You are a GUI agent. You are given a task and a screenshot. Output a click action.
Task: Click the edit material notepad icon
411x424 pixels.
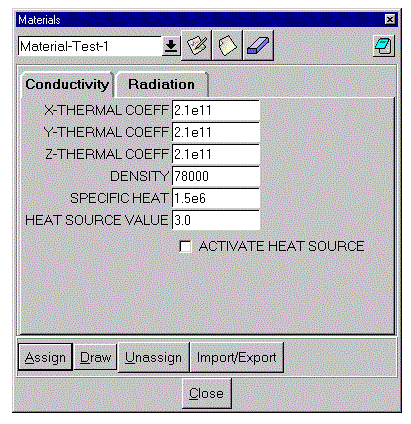click(x=196, y=45)
